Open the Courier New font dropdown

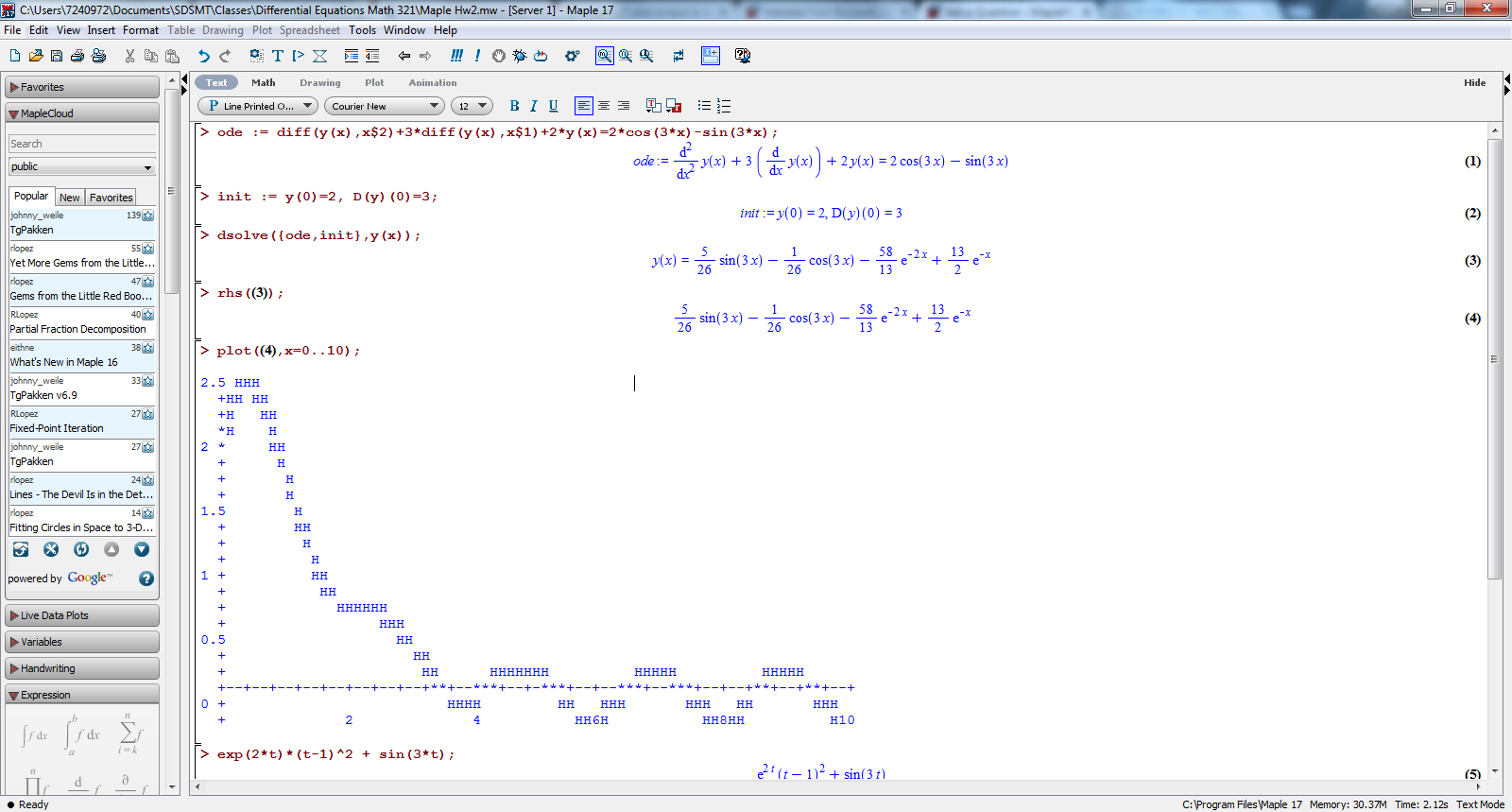coord(385,106)
